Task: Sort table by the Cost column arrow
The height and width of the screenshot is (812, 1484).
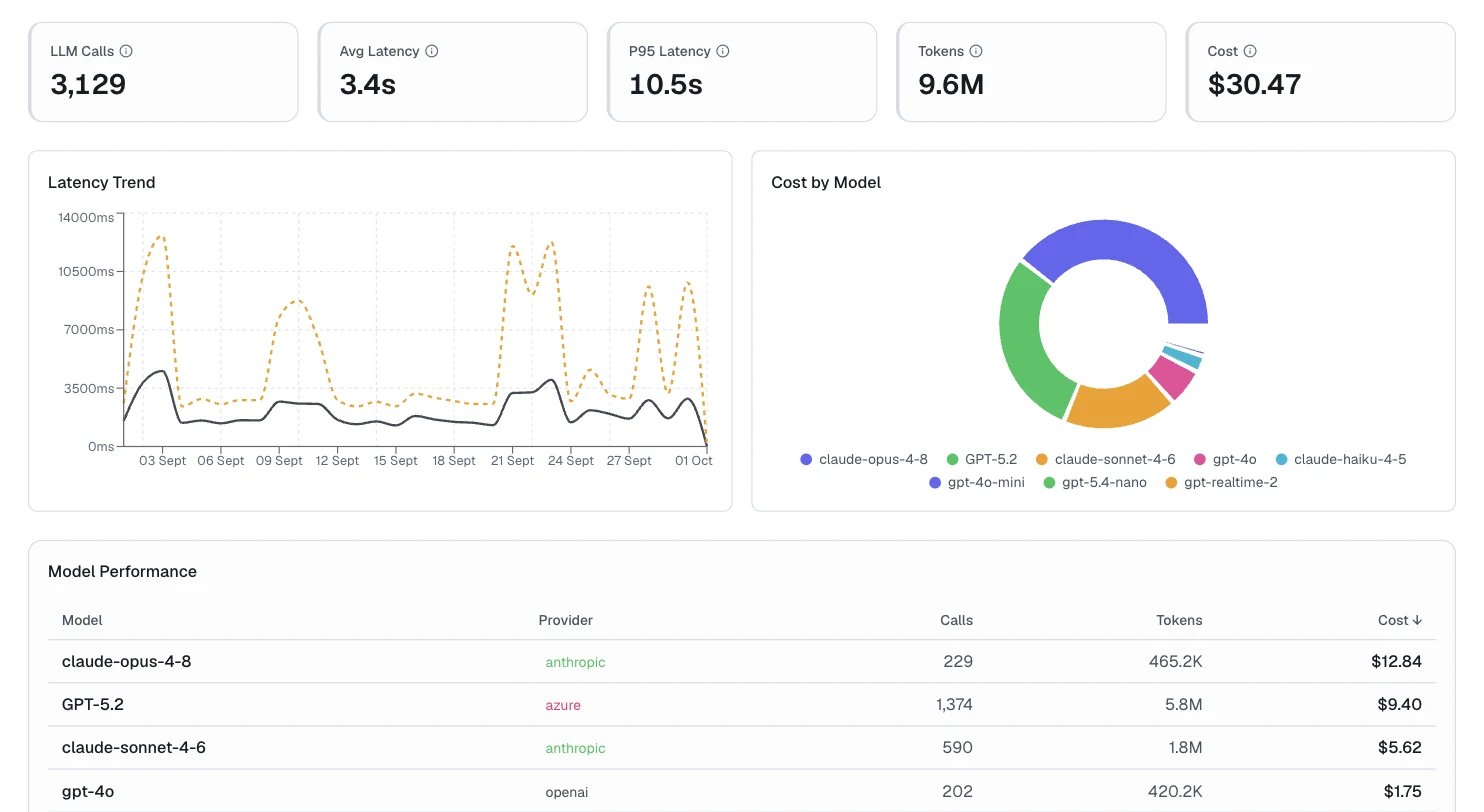Action: [1416, 620]
